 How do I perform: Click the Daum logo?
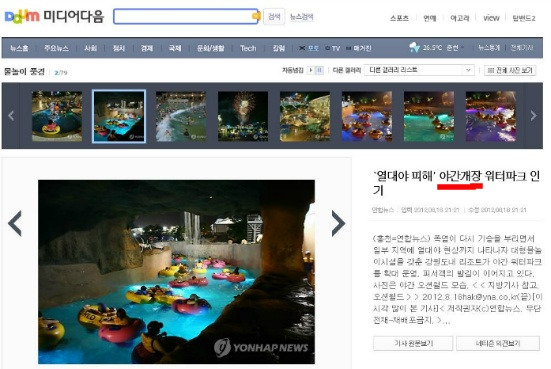22,17
